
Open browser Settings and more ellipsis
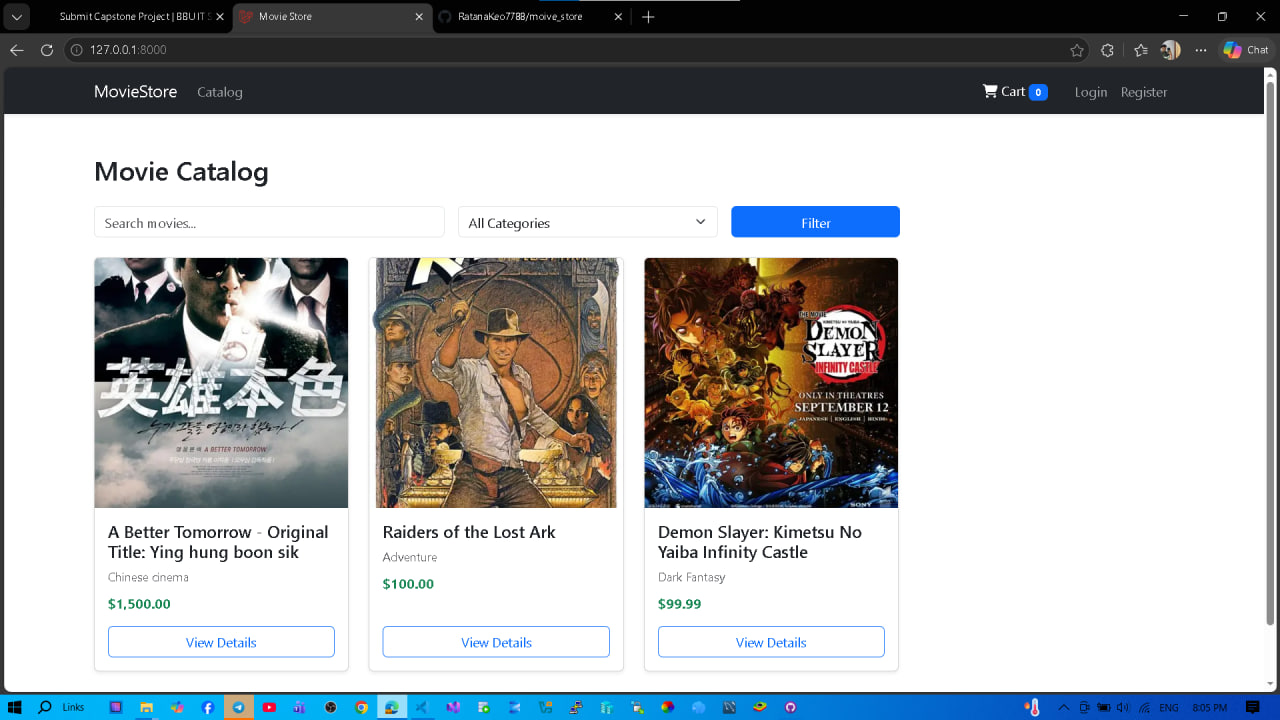(1201, 50)
